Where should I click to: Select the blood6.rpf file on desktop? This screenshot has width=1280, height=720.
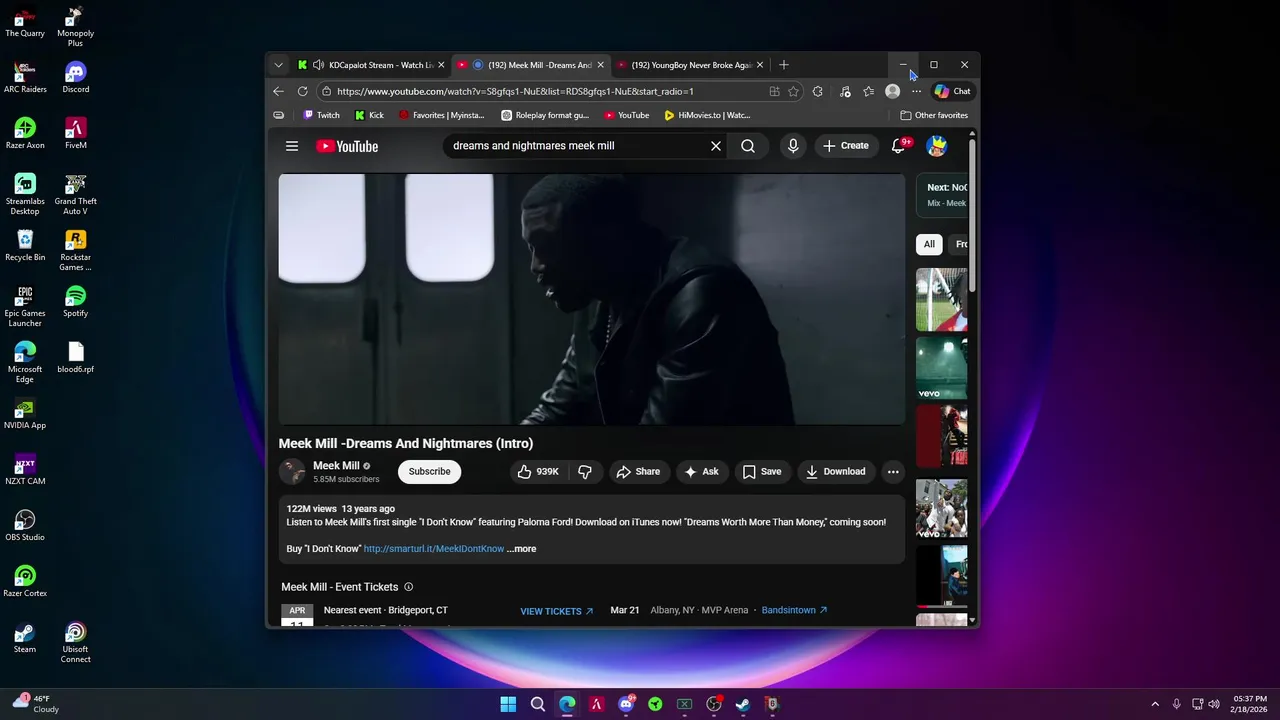tap(75, 358)
